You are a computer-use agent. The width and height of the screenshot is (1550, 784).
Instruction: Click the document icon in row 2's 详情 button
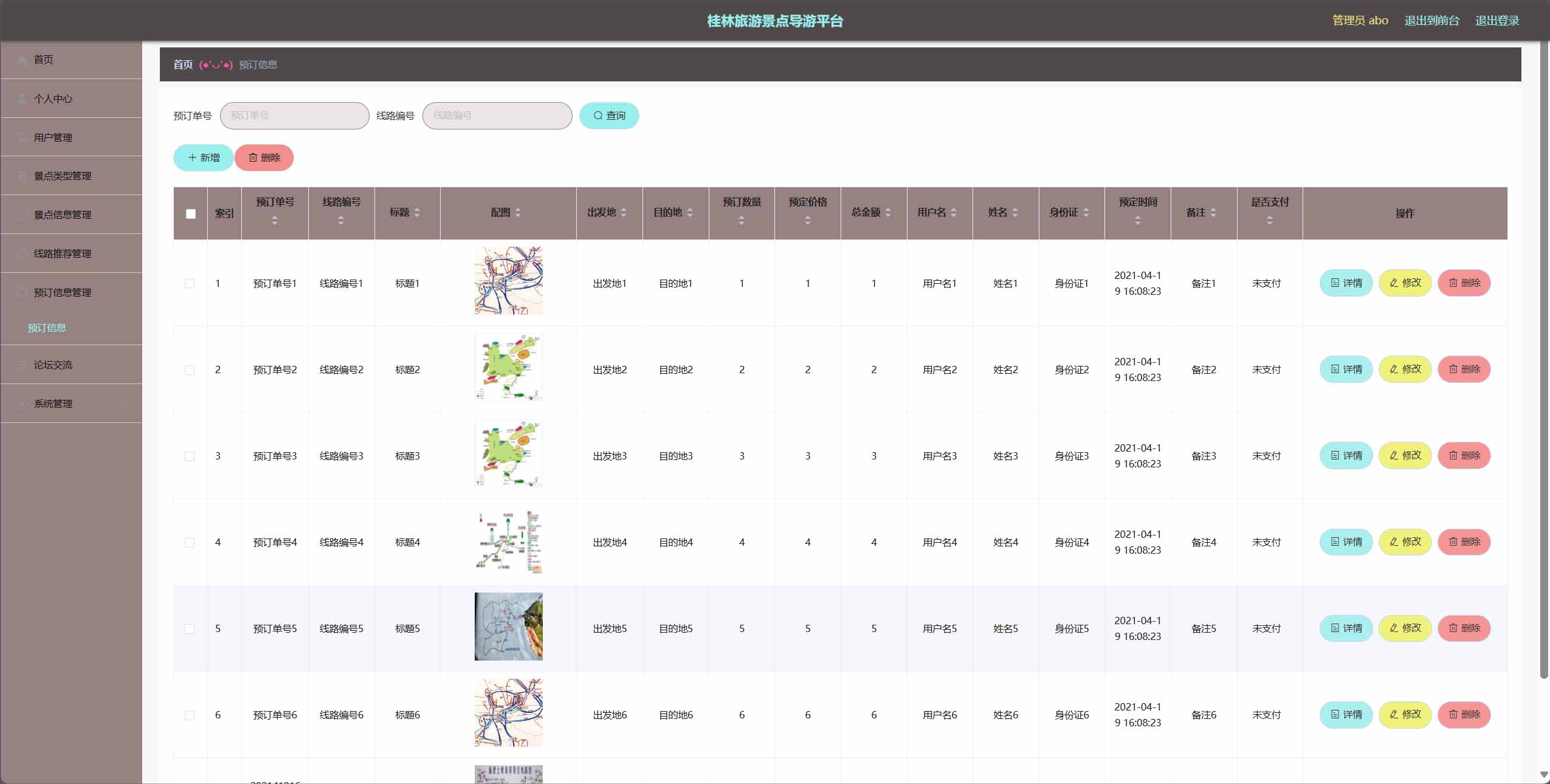(1335, 370)
